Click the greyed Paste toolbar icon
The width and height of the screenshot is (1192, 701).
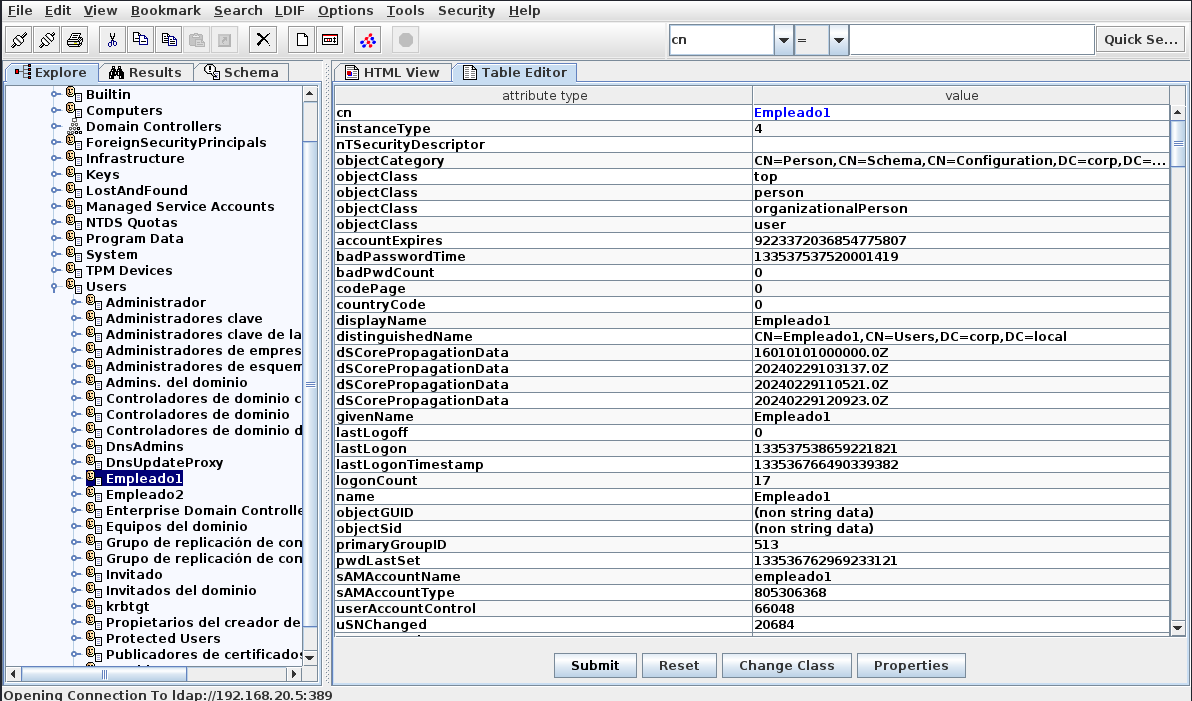[x=196, y=40]
